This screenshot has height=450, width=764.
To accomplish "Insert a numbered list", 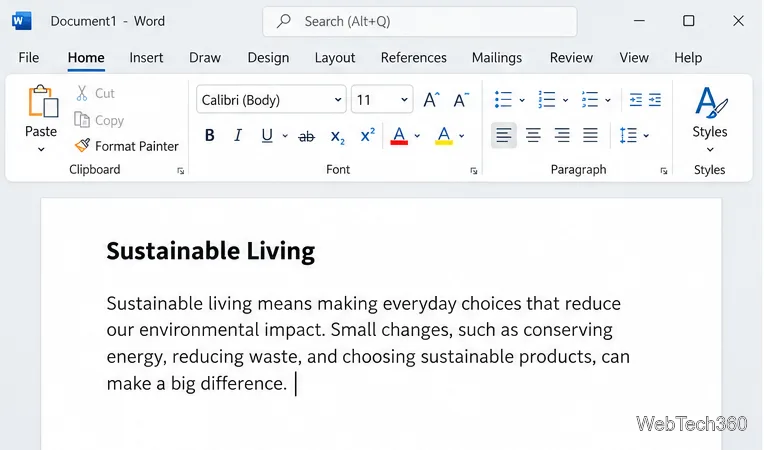I will (547, 100).
